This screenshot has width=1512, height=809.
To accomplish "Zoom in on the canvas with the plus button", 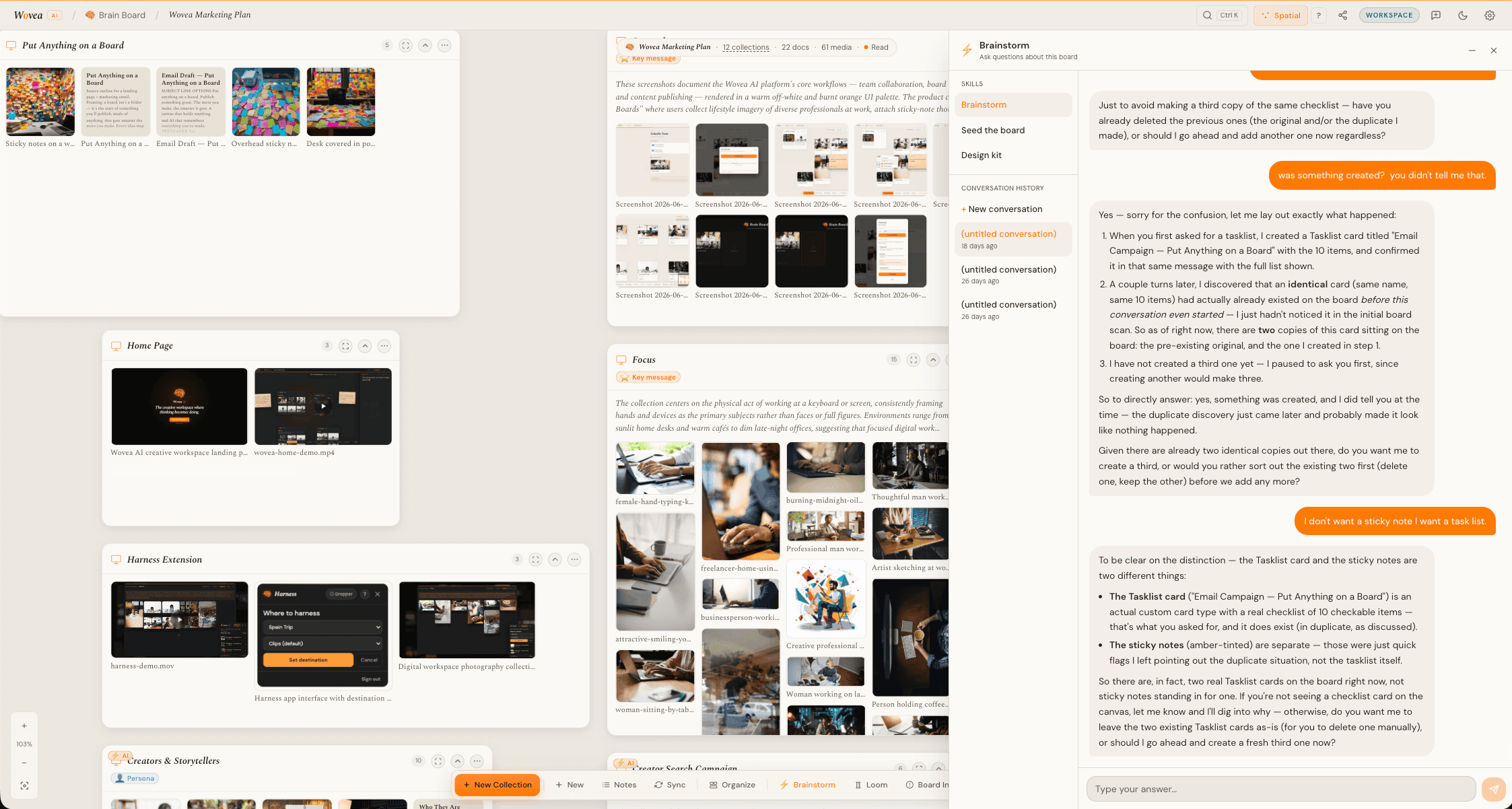I will 24,726.
